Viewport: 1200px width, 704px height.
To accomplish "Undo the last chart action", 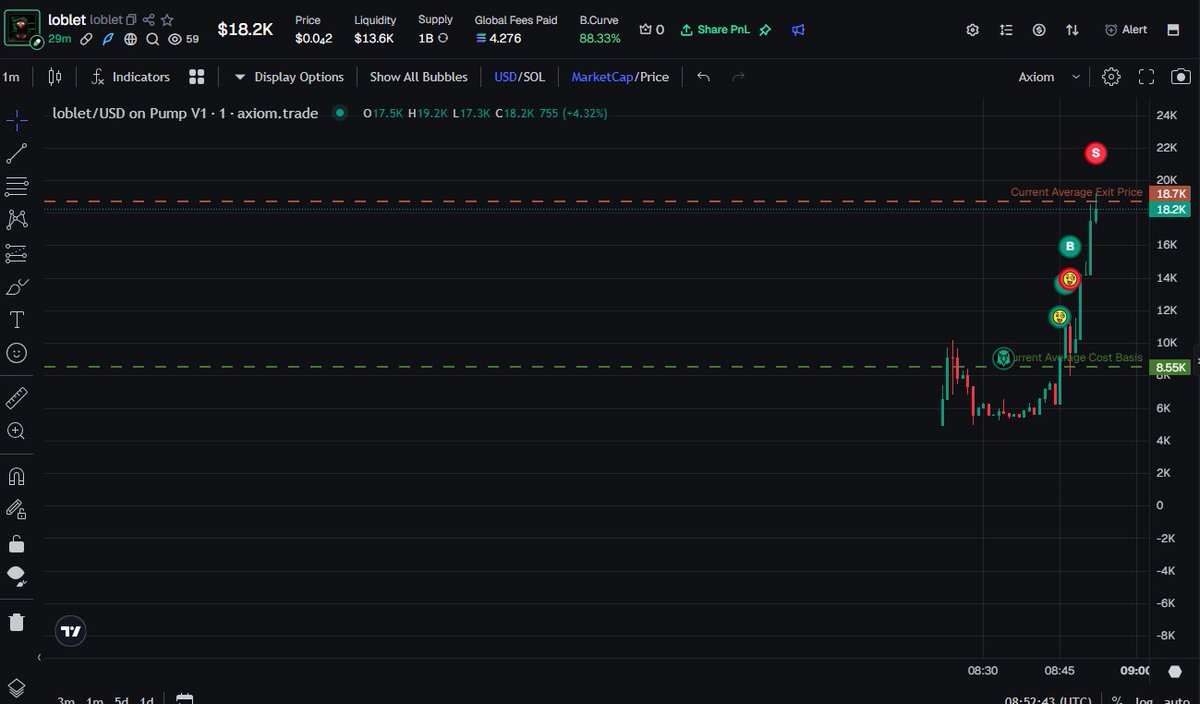I will click(703, 77).
